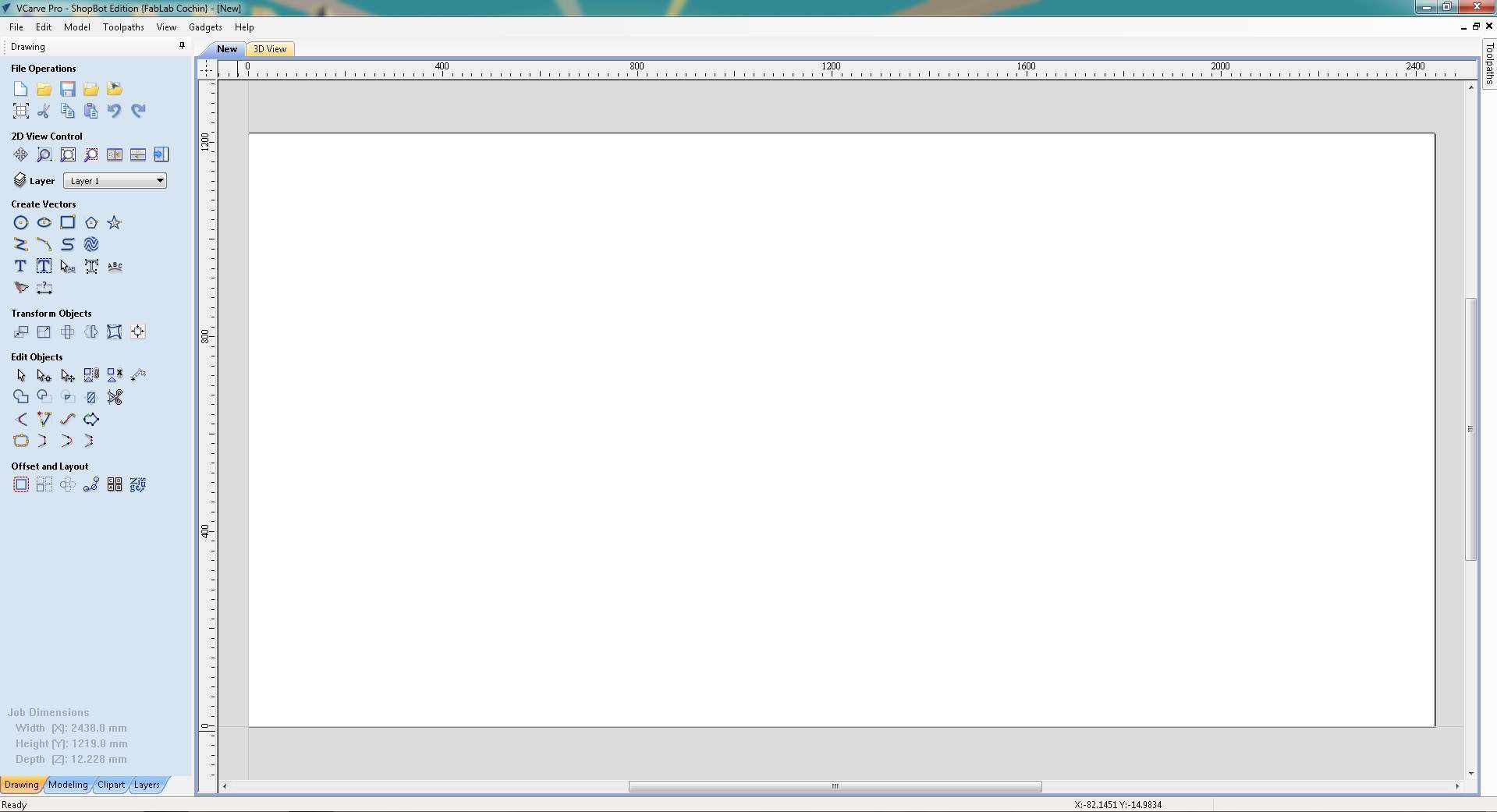
Task: Switch to the Modeling tab
Action: pyautogui.click(x=68, y=785)
